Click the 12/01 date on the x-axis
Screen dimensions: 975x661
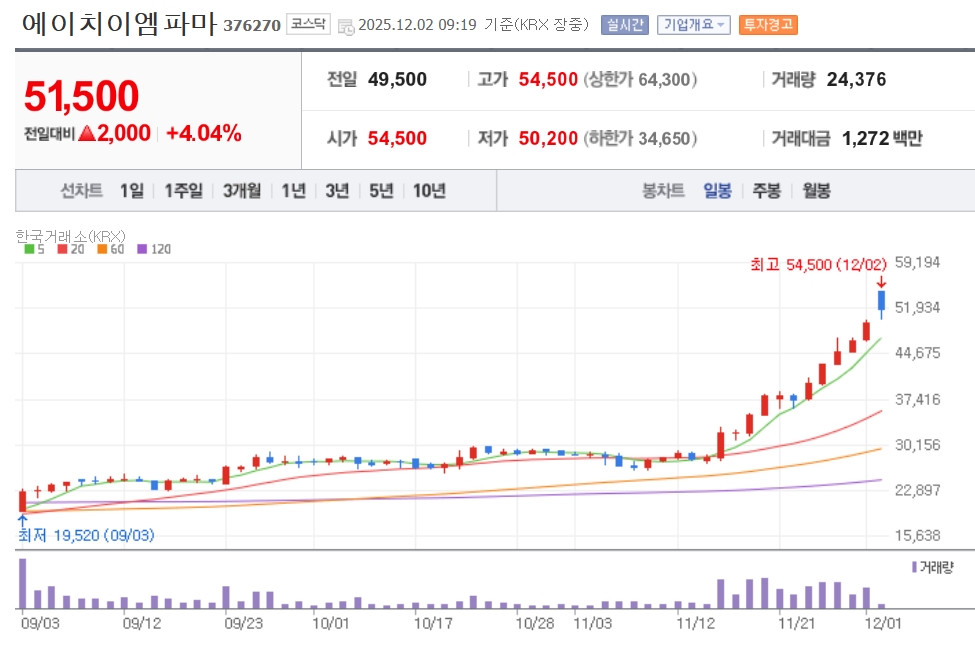pyautogui.click(x=882, y=623)
